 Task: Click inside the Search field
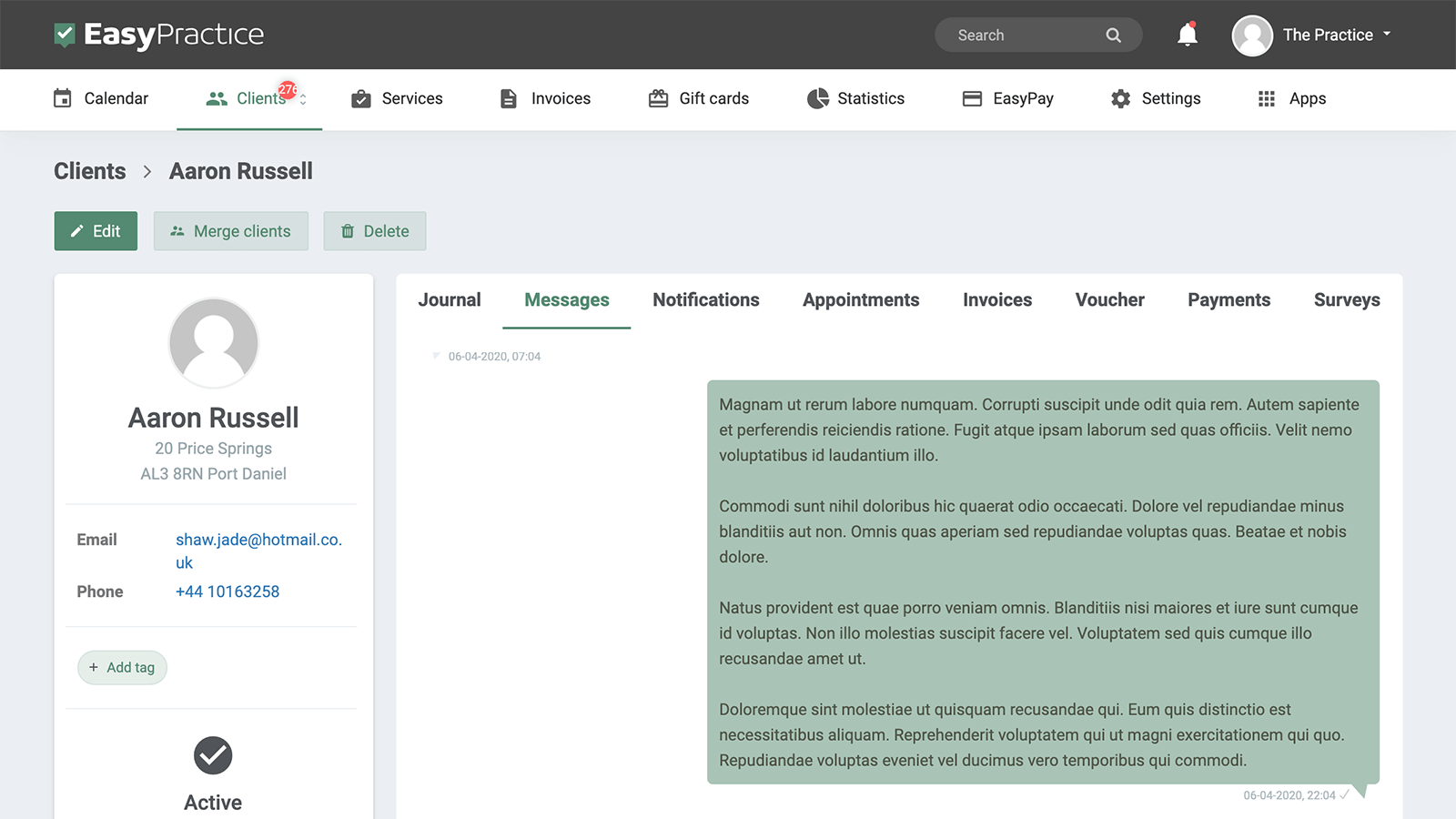pyautogui.click(x=1019, y=35)
